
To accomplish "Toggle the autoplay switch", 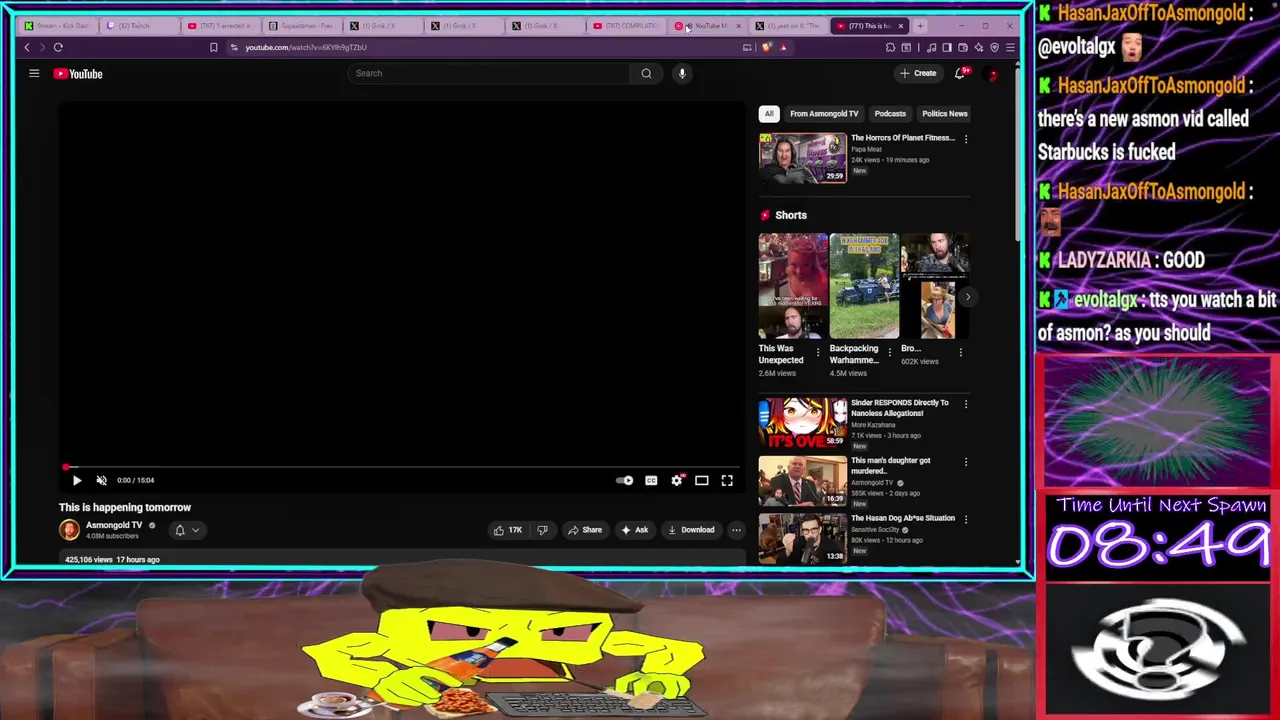I will 624,480.
